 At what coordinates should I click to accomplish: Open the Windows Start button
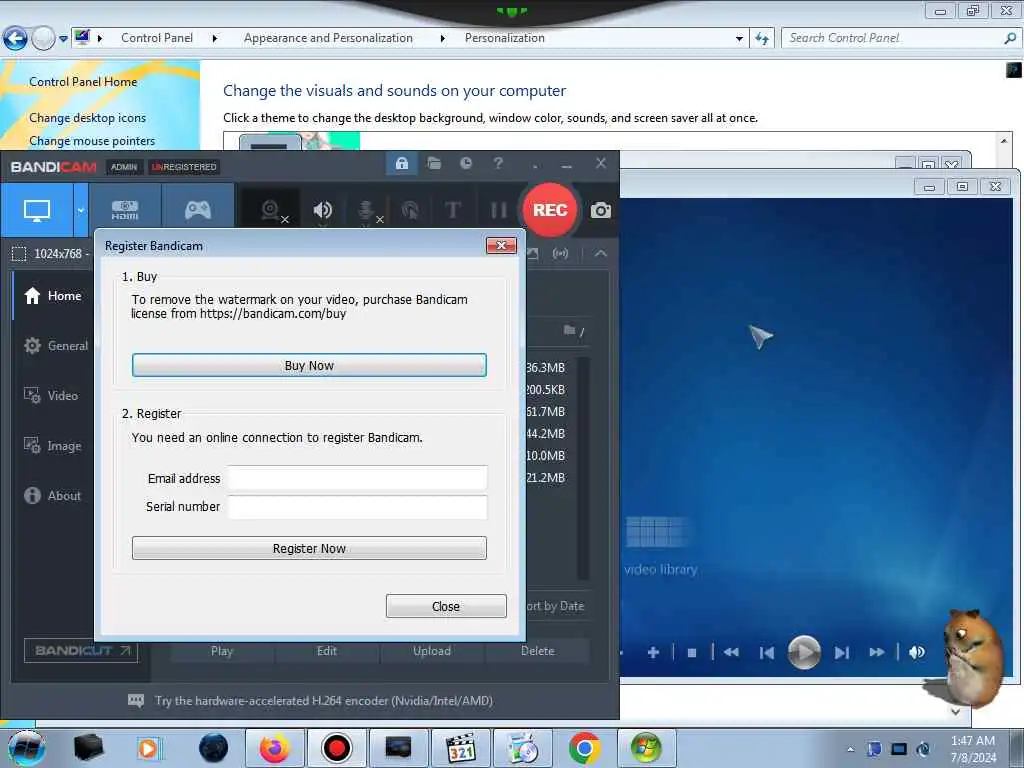tap(26, 748)
